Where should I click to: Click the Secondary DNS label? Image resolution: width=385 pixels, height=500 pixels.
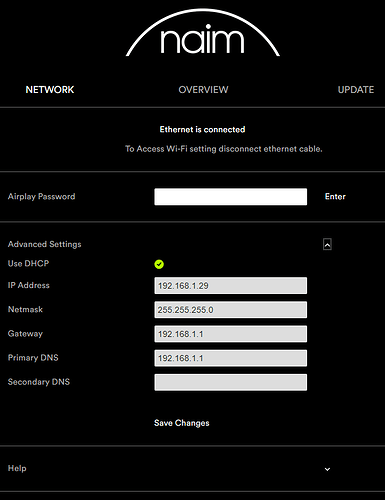(x=39, y=382)
